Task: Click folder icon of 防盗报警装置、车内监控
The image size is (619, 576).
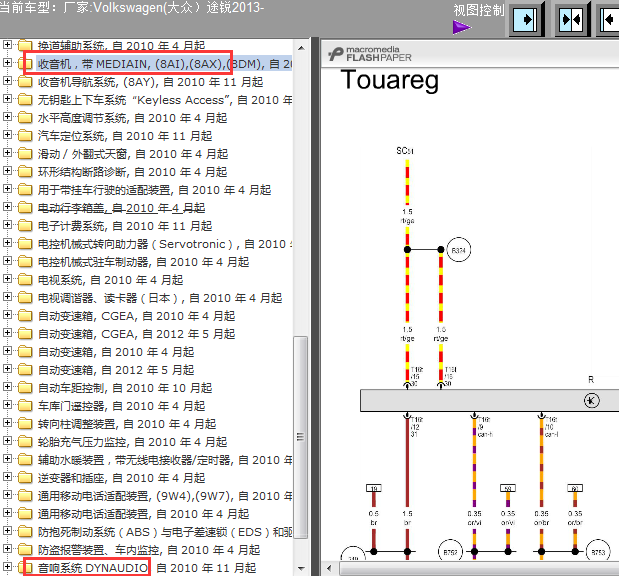Action: (25, 550)
